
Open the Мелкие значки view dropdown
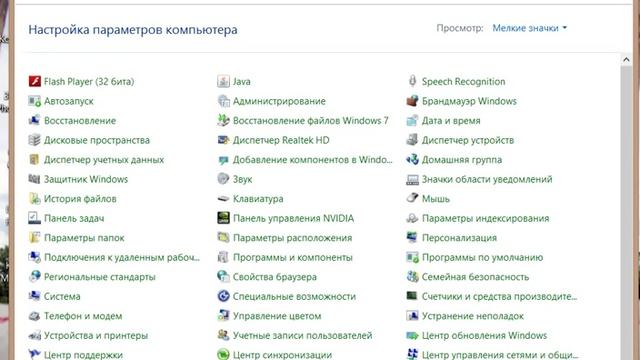(x=529, y=28)
